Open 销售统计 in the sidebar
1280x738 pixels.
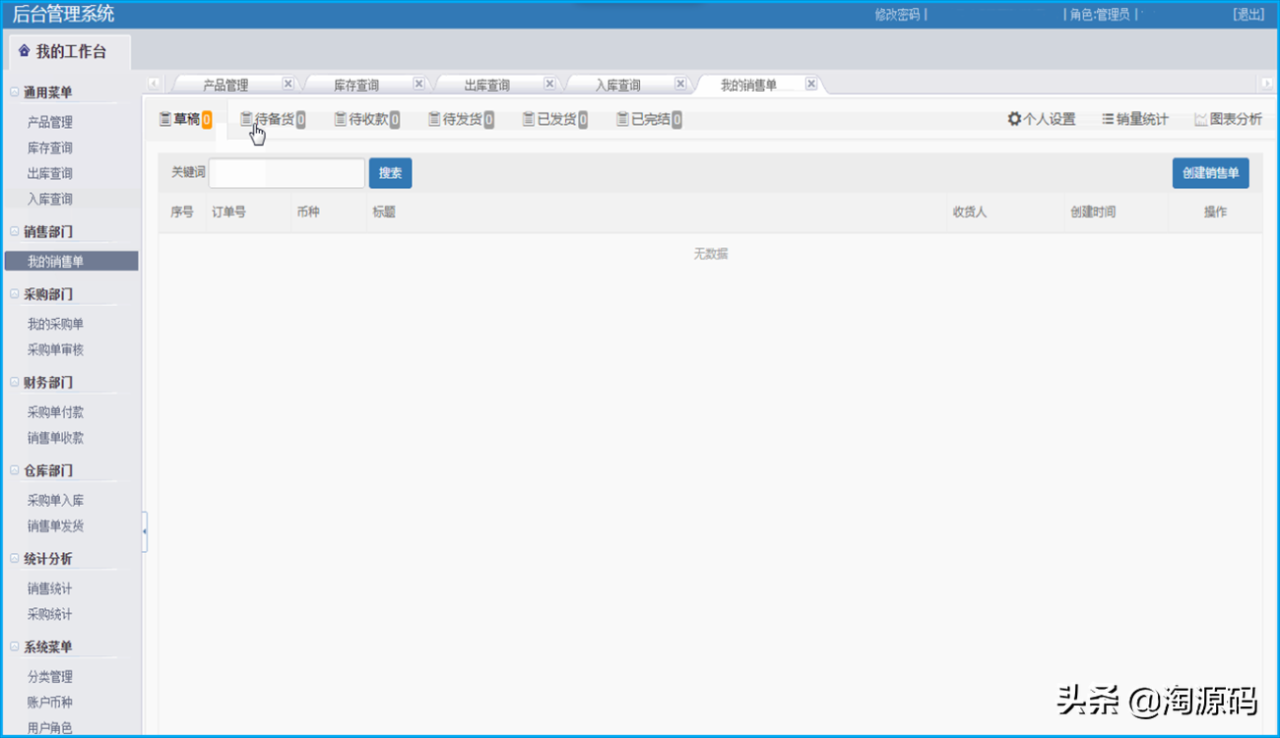pyautogui.click(x=50, y=588)
